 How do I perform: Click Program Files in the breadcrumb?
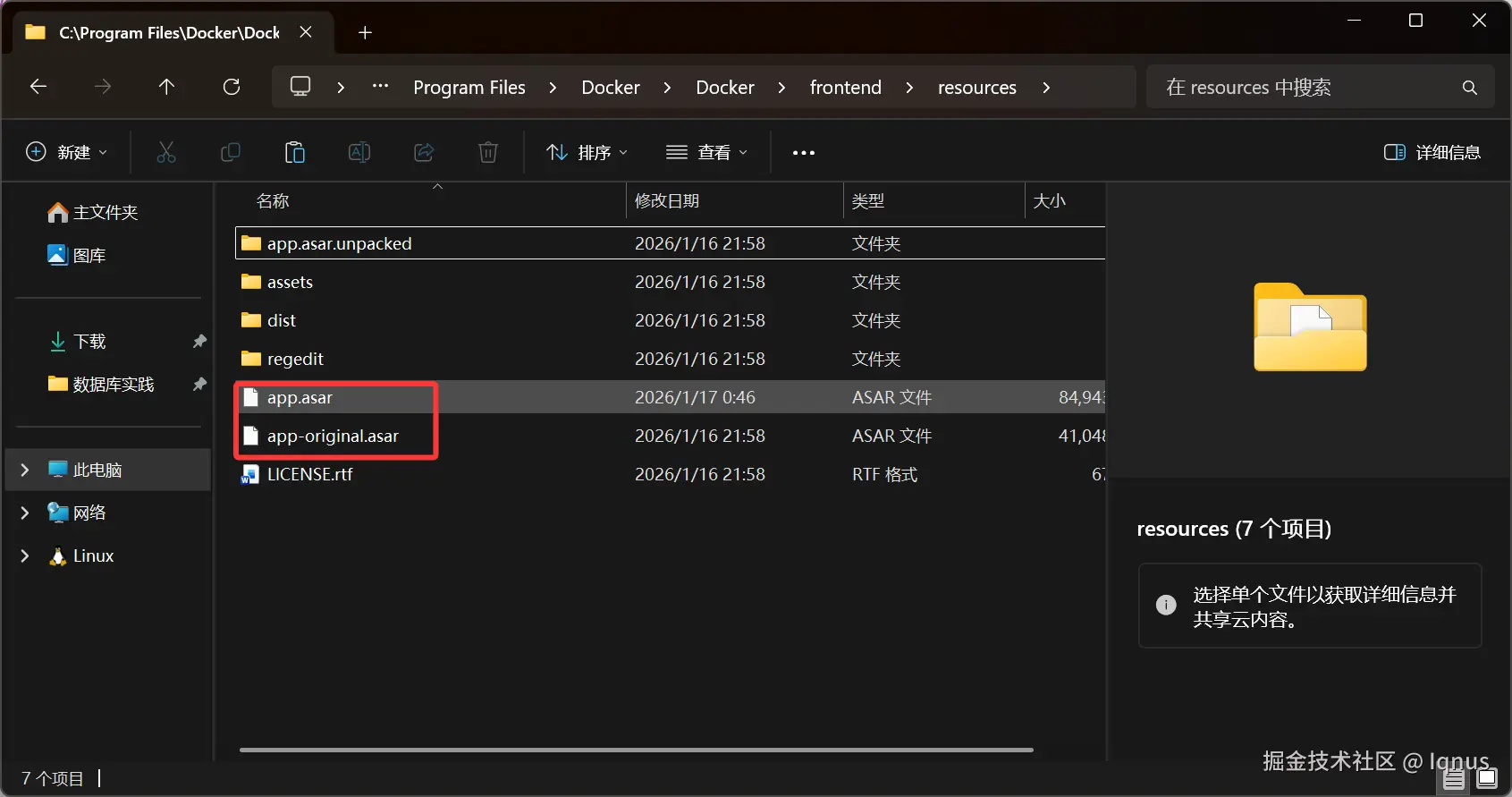[x=469, y=88]
